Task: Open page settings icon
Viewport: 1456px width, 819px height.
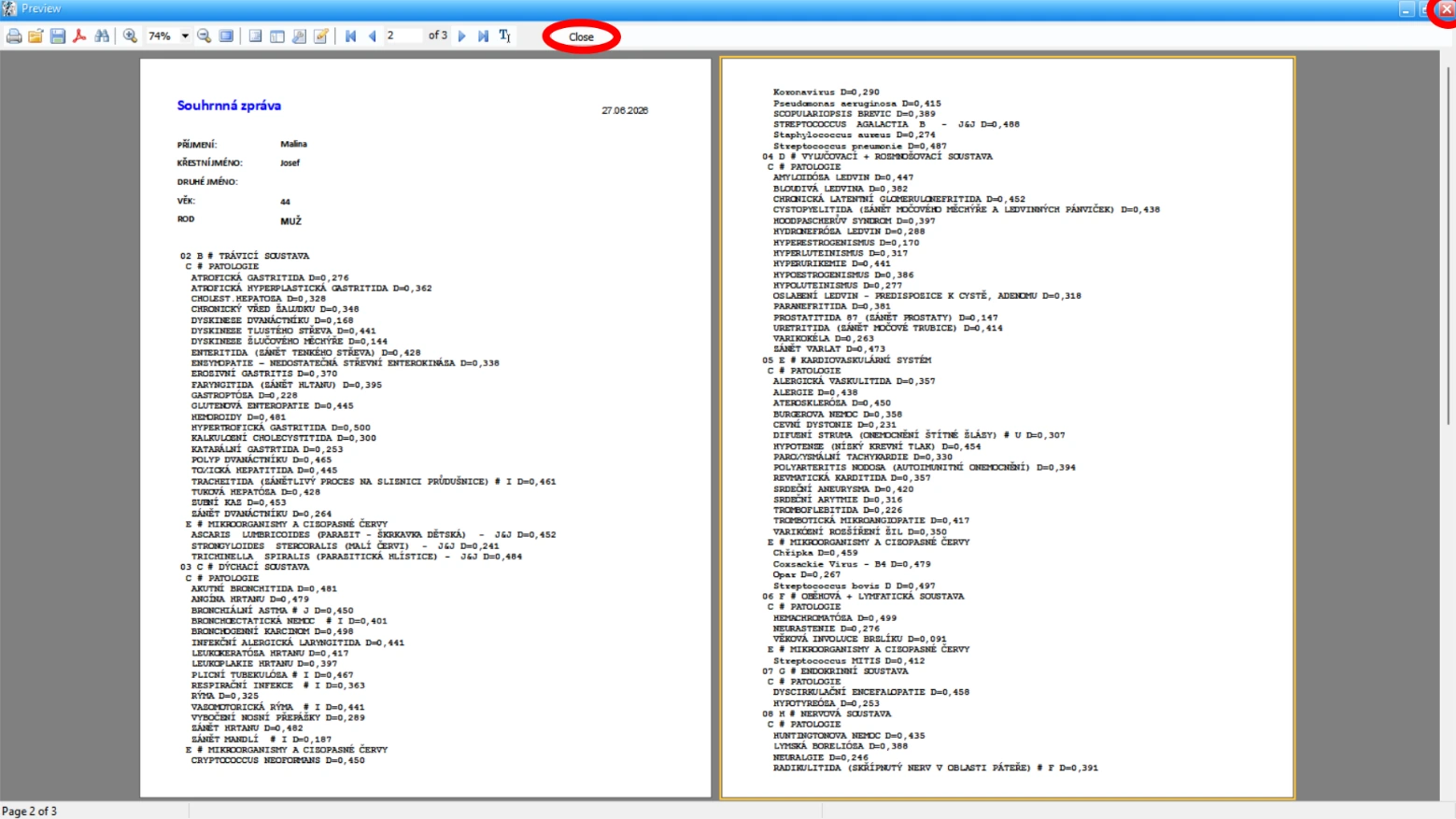Action: tap(299, 36)
